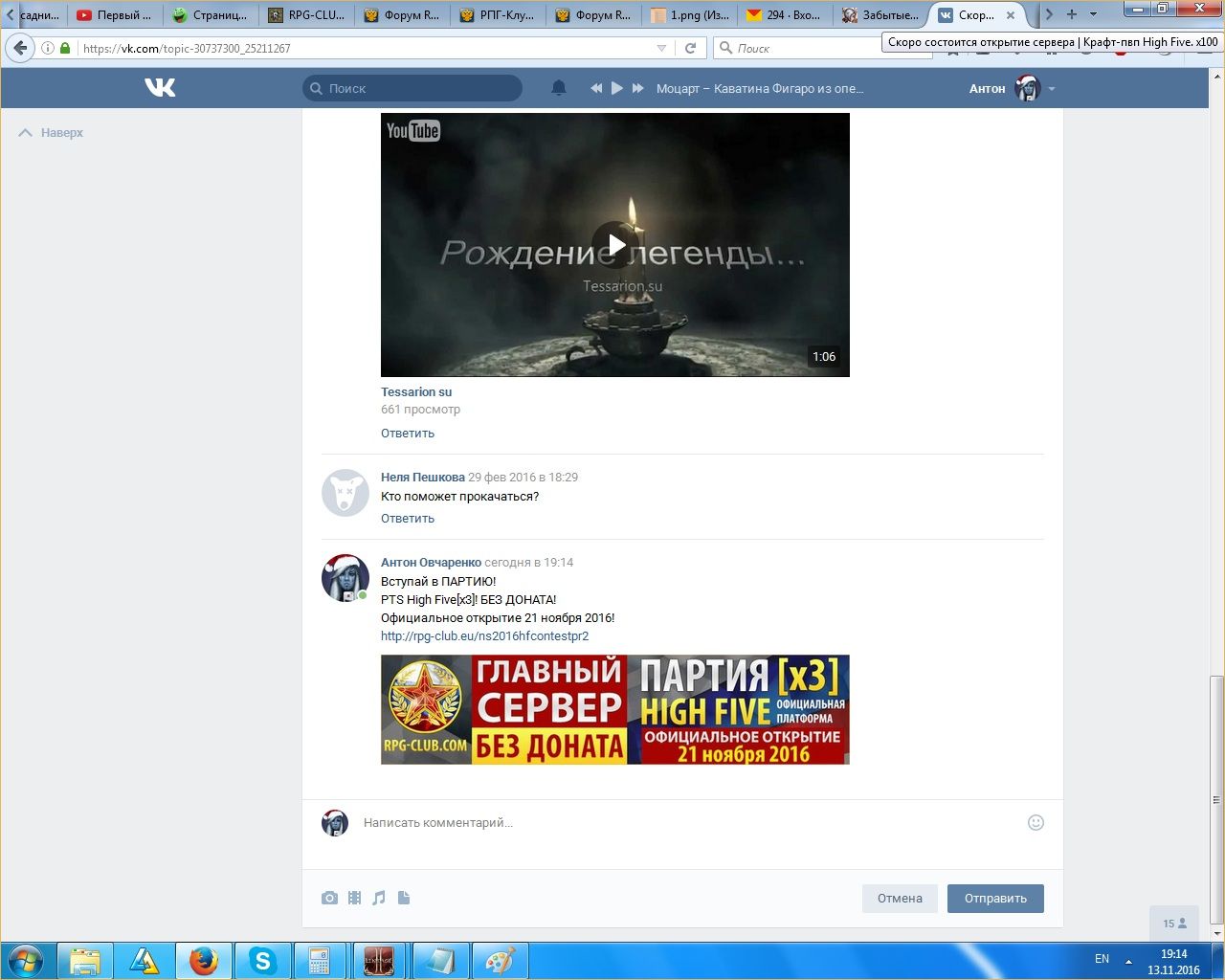Viewport: 1225px width, 980px height.
Task: Open Skype from the Windows taskbar
Action: 262,960
